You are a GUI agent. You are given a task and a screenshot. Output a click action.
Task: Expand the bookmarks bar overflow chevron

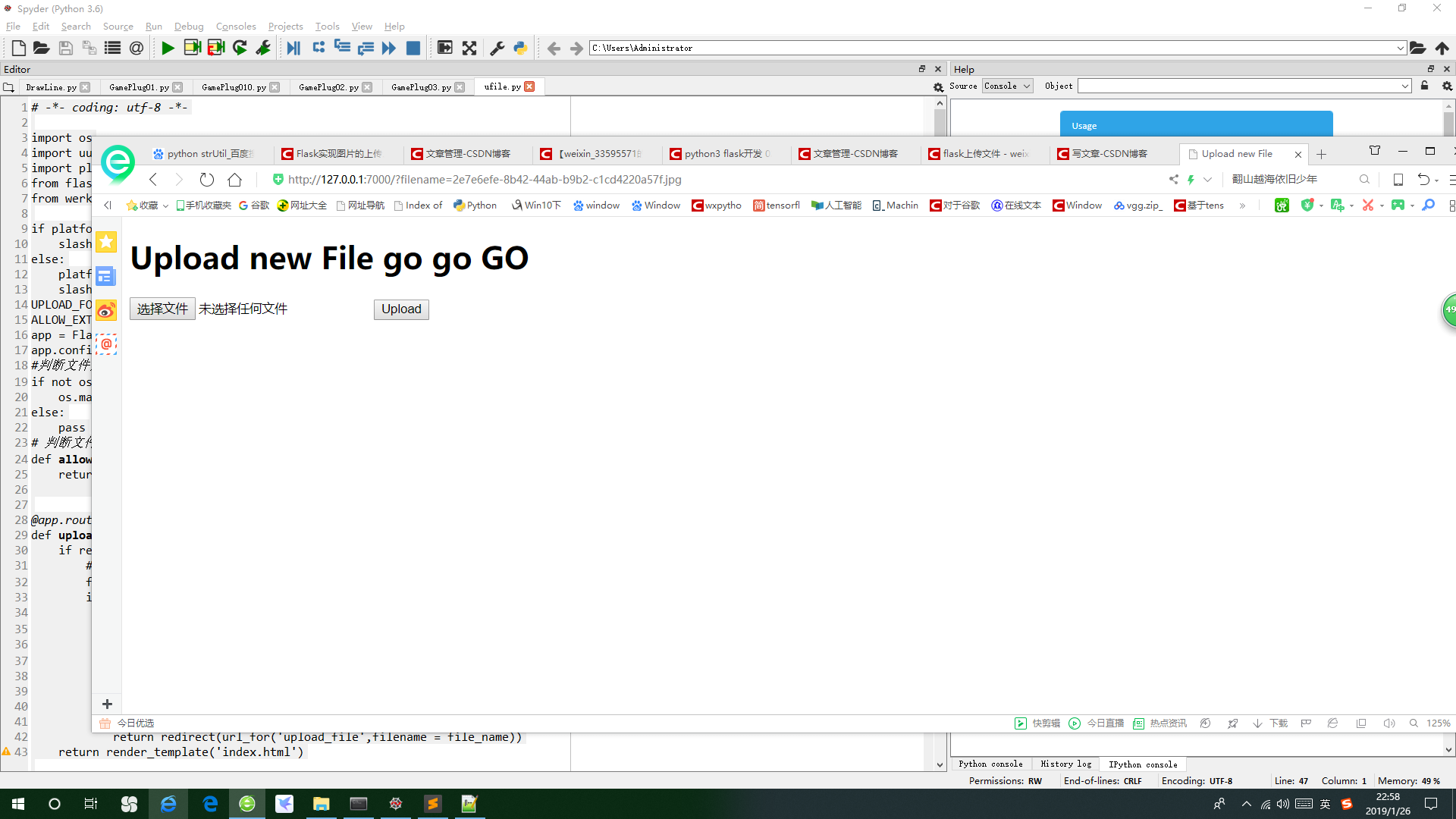coord(1242,206)
